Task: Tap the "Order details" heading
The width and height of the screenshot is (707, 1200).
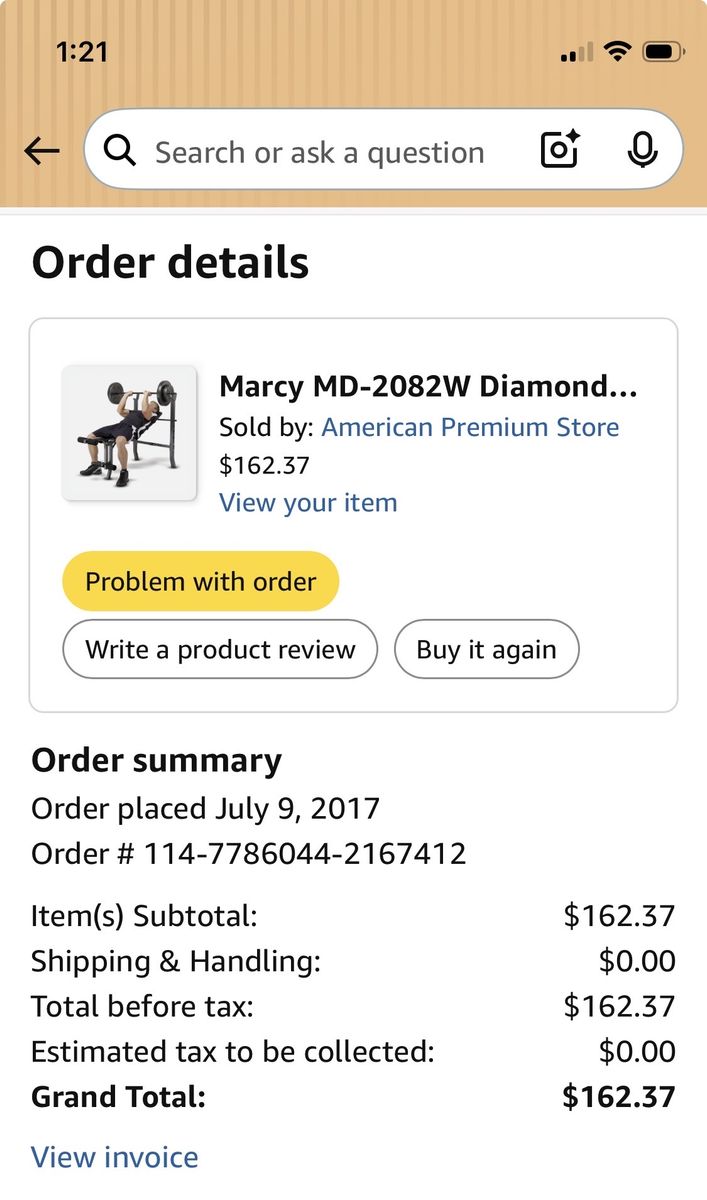Action: [170, 262]
